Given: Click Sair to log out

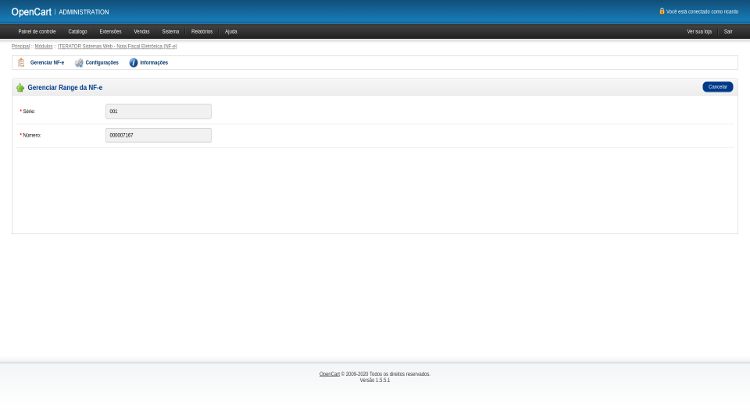Looking at the screenshot, I should pos(728,32).
